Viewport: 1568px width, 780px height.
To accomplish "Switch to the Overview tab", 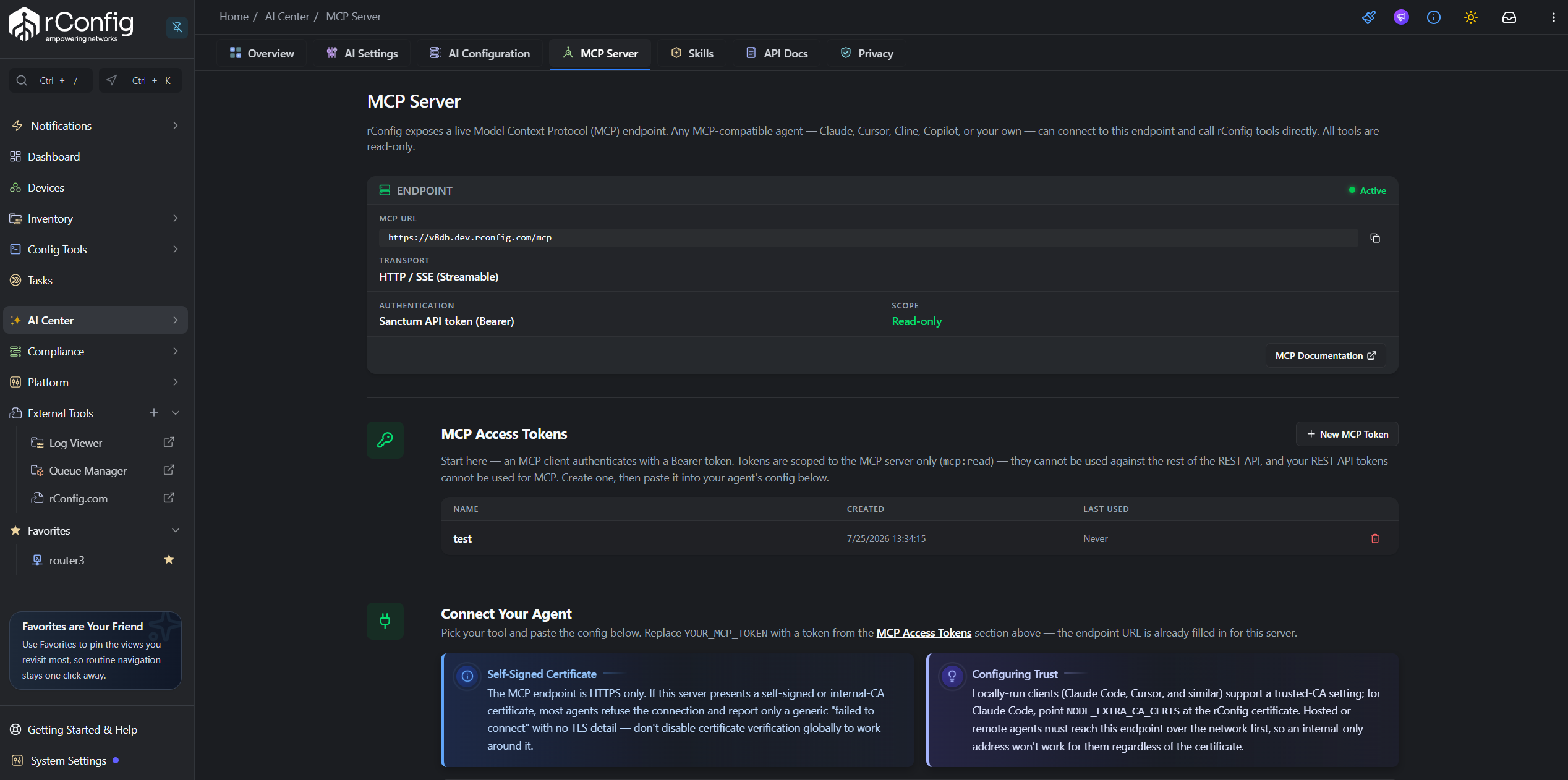I will tap(262, 53).
